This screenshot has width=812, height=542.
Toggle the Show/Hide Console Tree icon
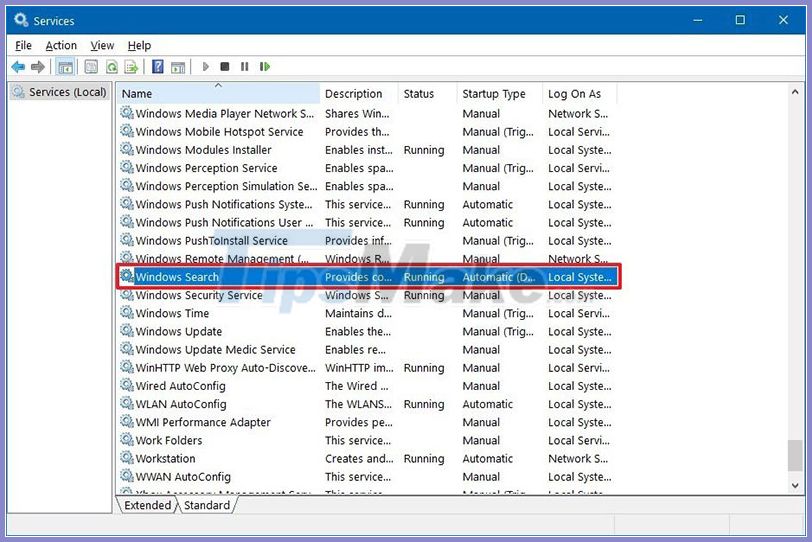click(65, 67)
